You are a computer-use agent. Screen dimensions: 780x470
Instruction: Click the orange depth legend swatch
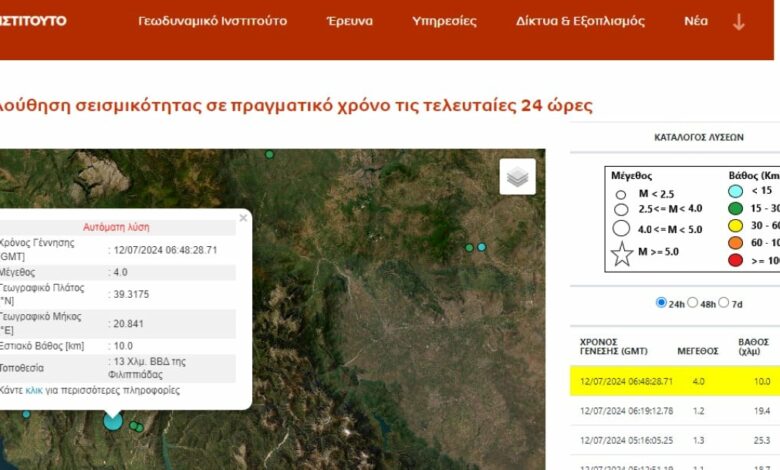[735, 243]
